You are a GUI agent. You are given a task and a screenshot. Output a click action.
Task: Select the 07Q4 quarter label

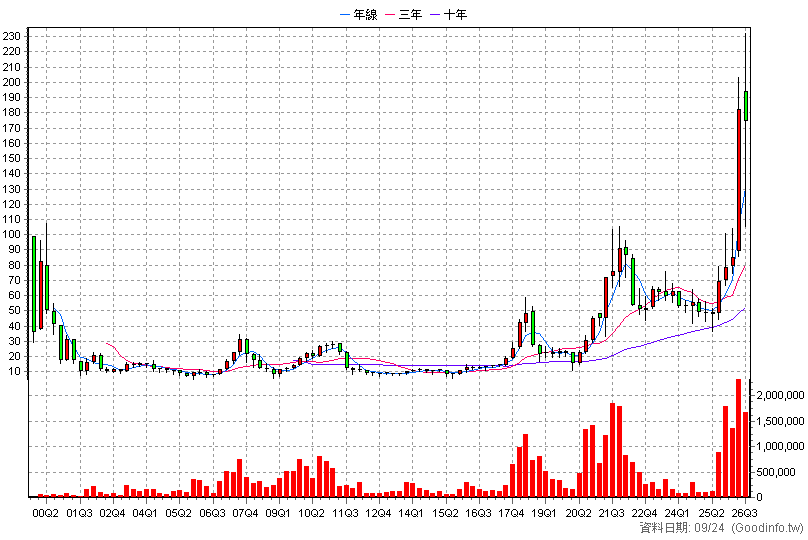point(245,513)
